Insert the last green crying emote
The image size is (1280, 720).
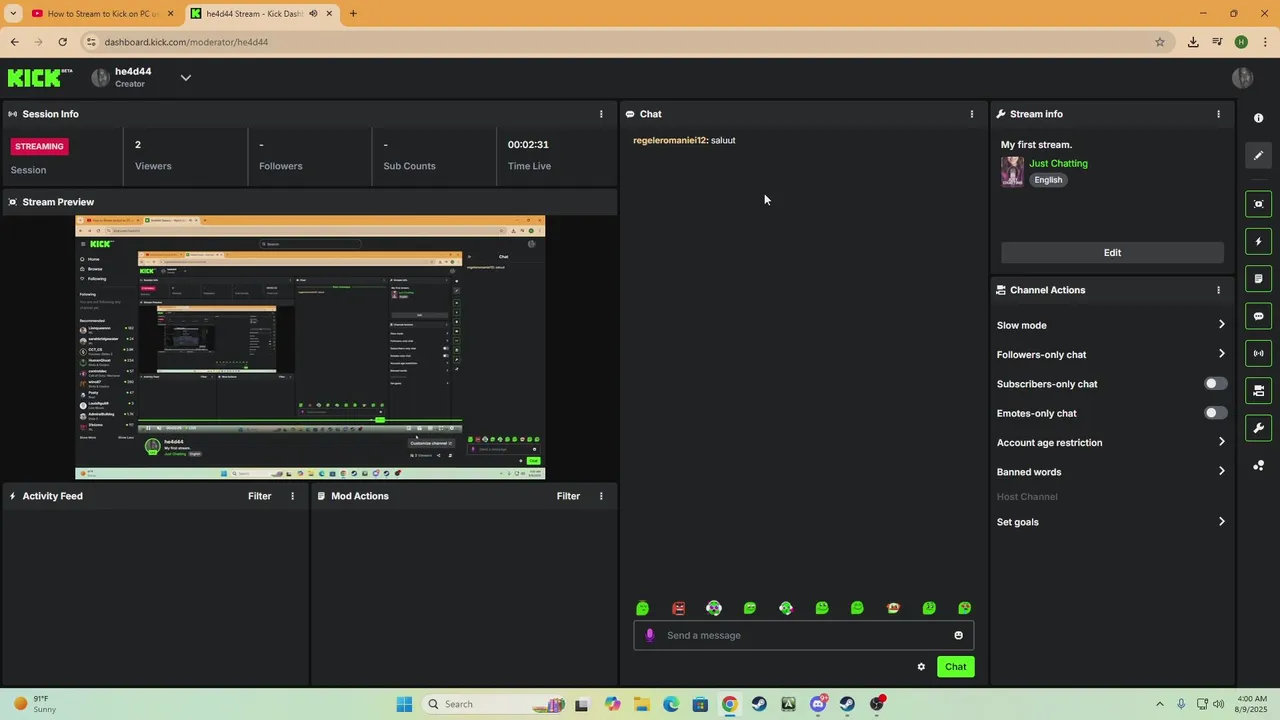click(x=965, y=608)
